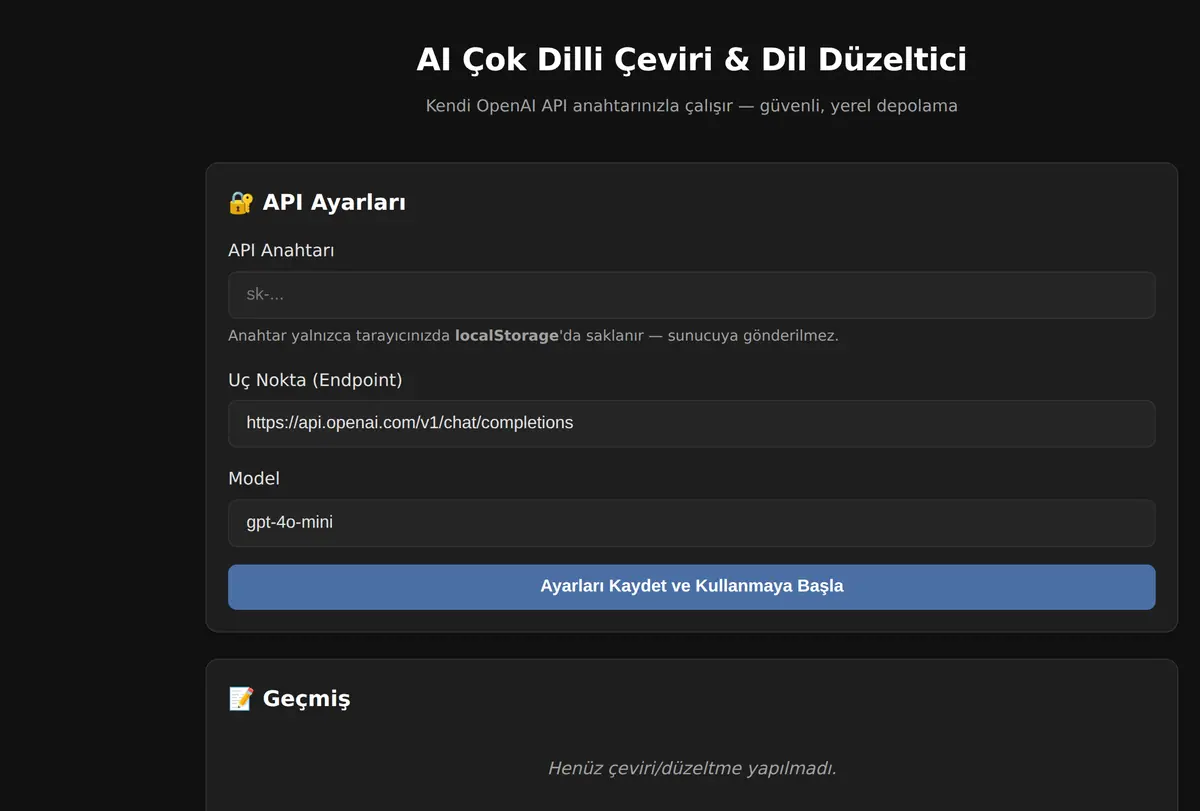Click the Model label
Screen dimensions: 1200x811
[x=254, y=478]
